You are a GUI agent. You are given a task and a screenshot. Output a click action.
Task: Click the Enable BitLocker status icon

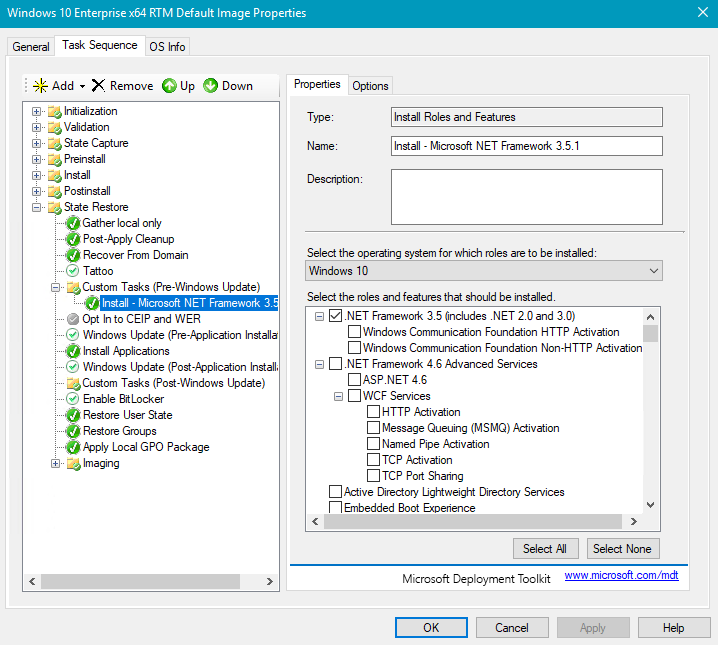(x=73, y=399)
